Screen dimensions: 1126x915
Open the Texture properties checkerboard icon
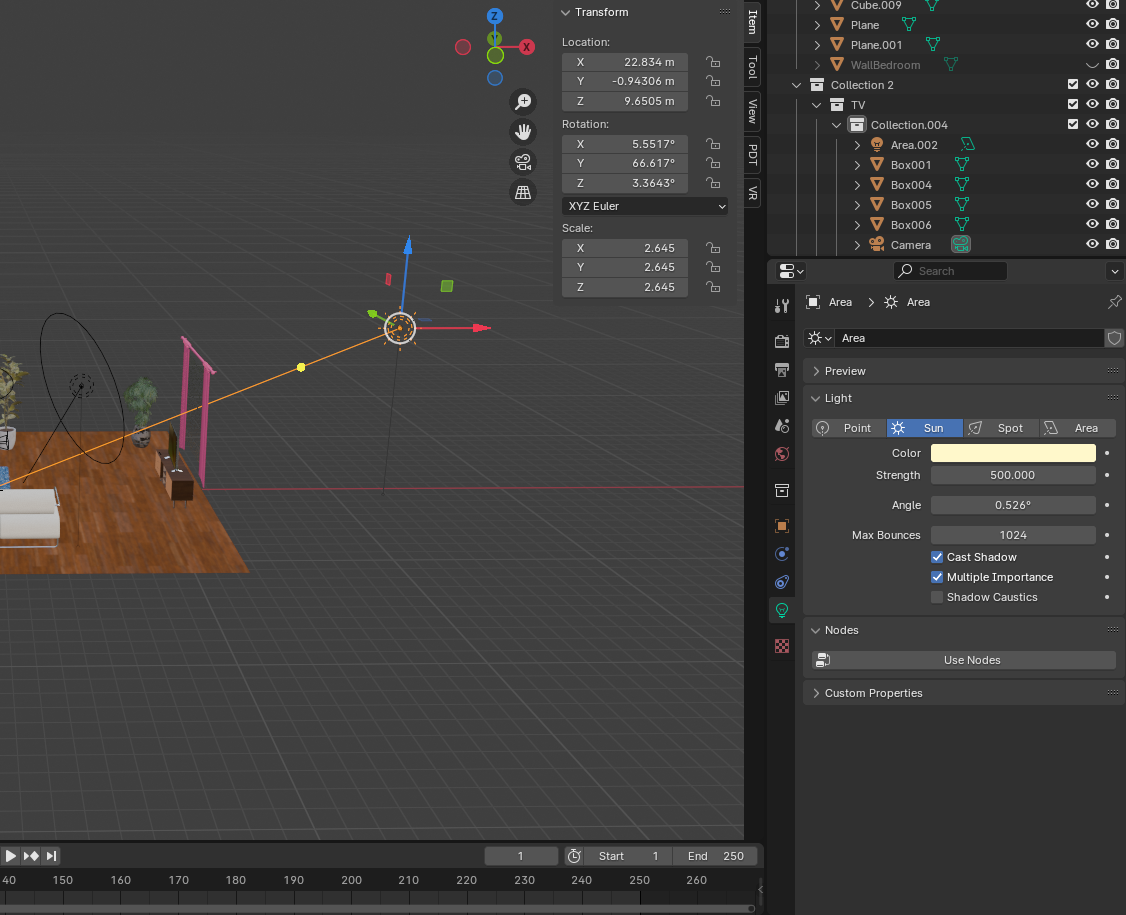pos(782,646)
